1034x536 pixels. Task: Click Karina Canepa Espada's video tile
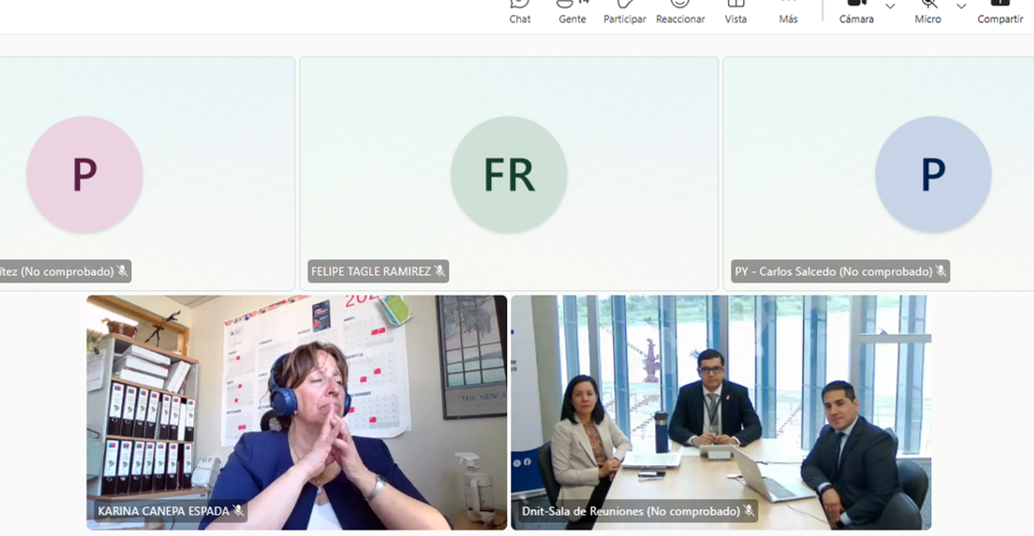click(297, 412)
